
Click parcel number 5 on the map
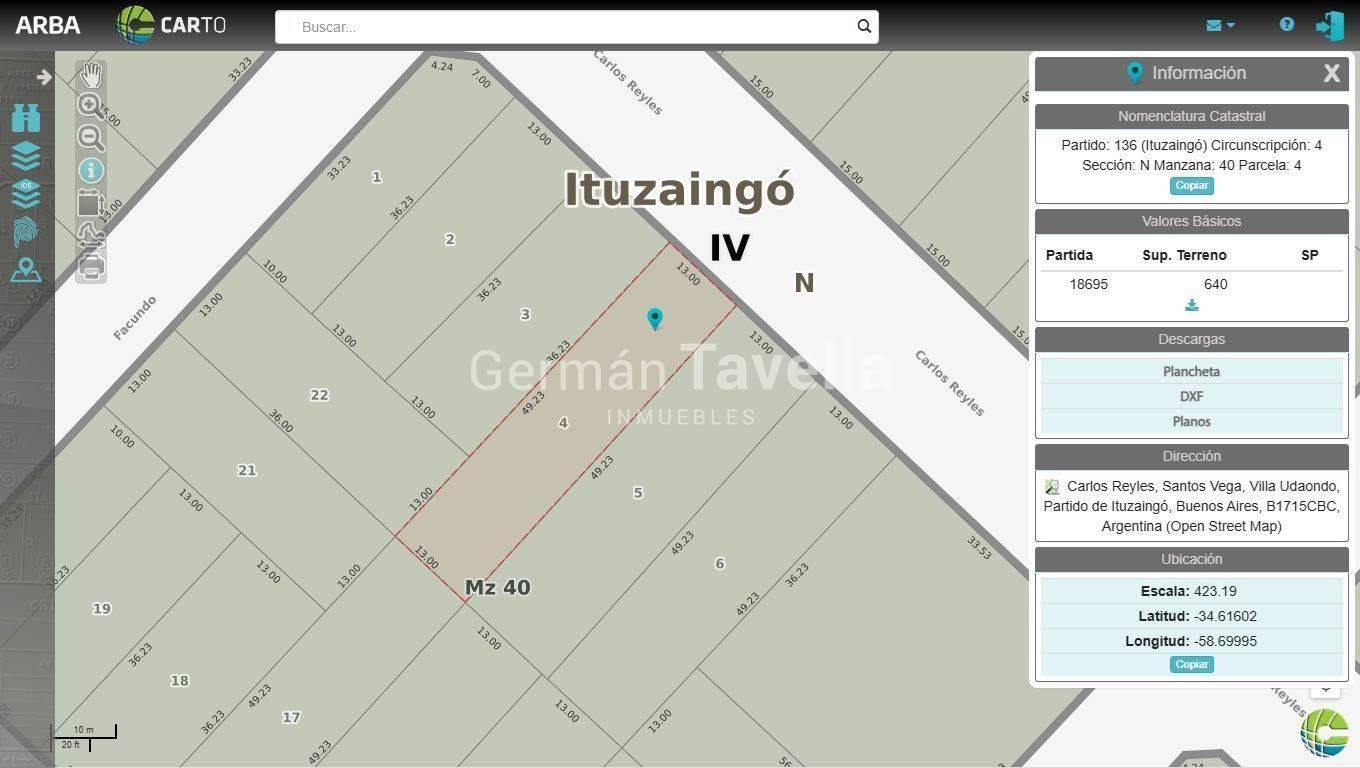coord(638,492)
